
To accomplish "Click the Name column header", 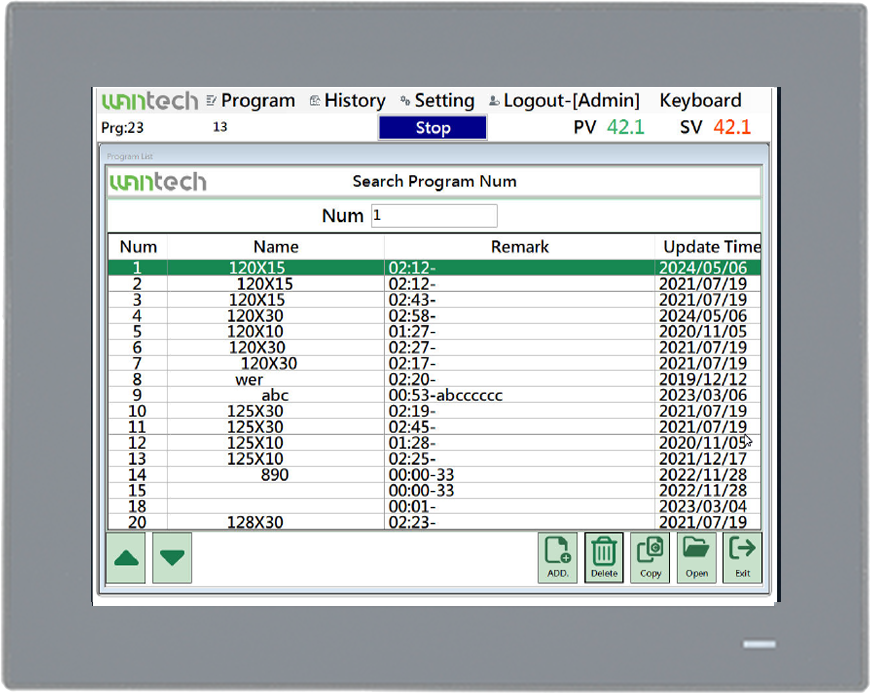I will [276, 246].
